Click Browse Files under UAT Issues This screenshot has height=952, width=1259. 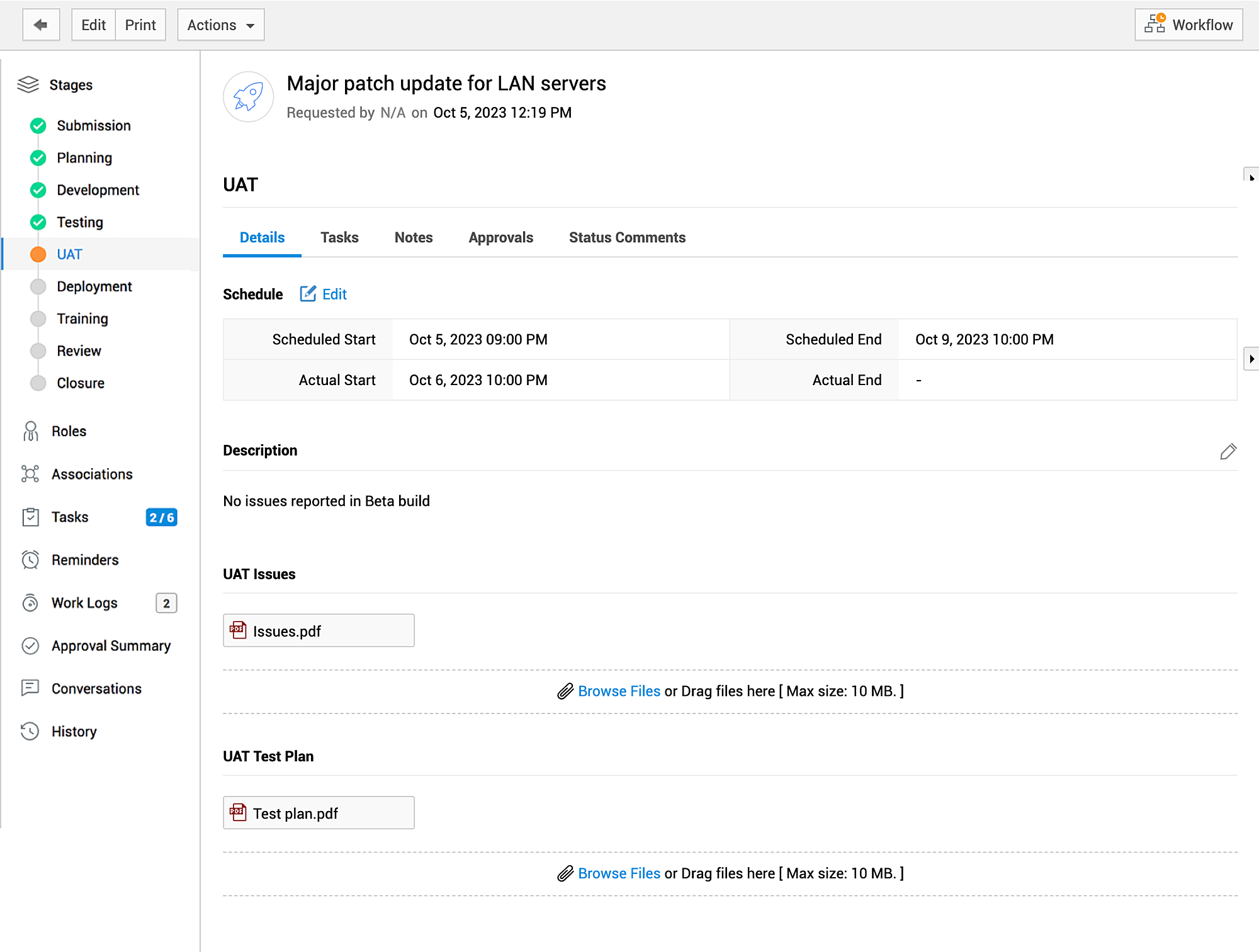[x=619, y=691]
